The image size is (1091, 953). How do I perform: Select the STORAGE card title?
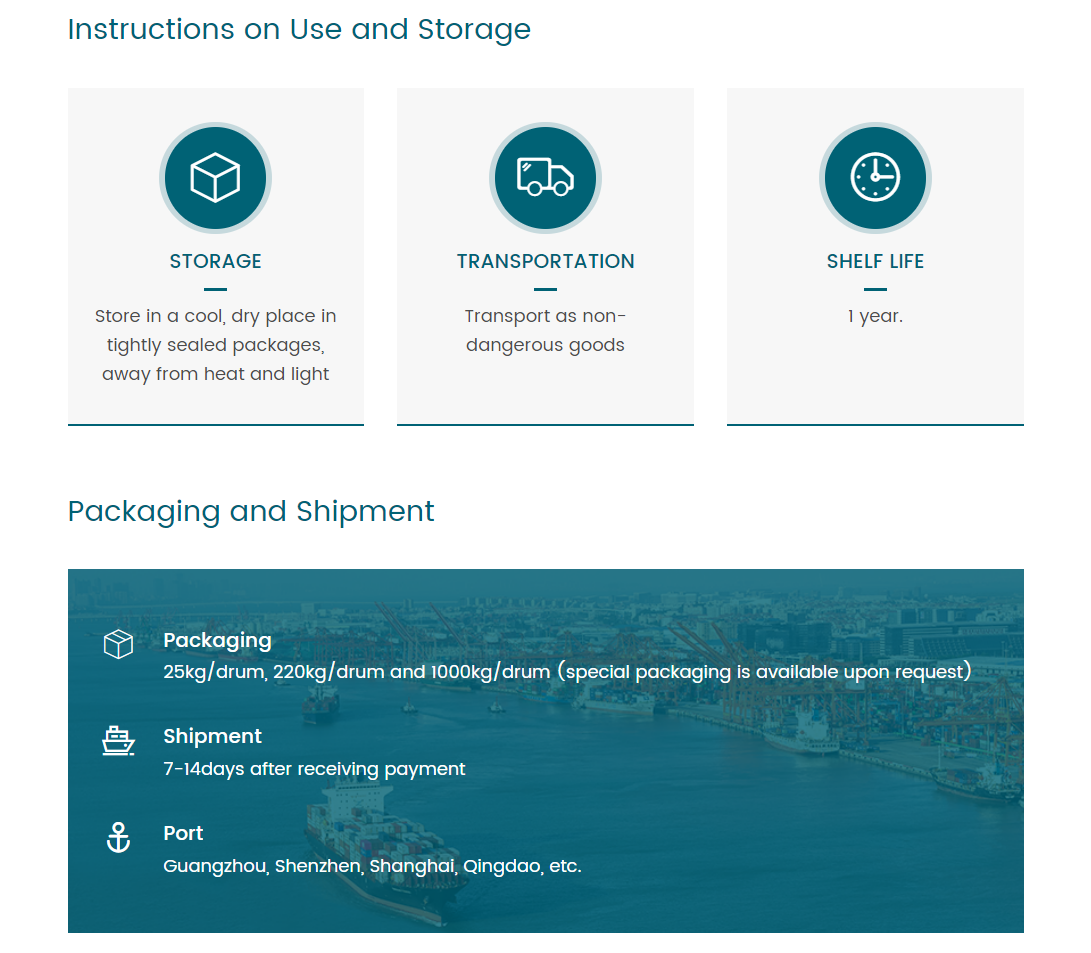click(215, 261)
